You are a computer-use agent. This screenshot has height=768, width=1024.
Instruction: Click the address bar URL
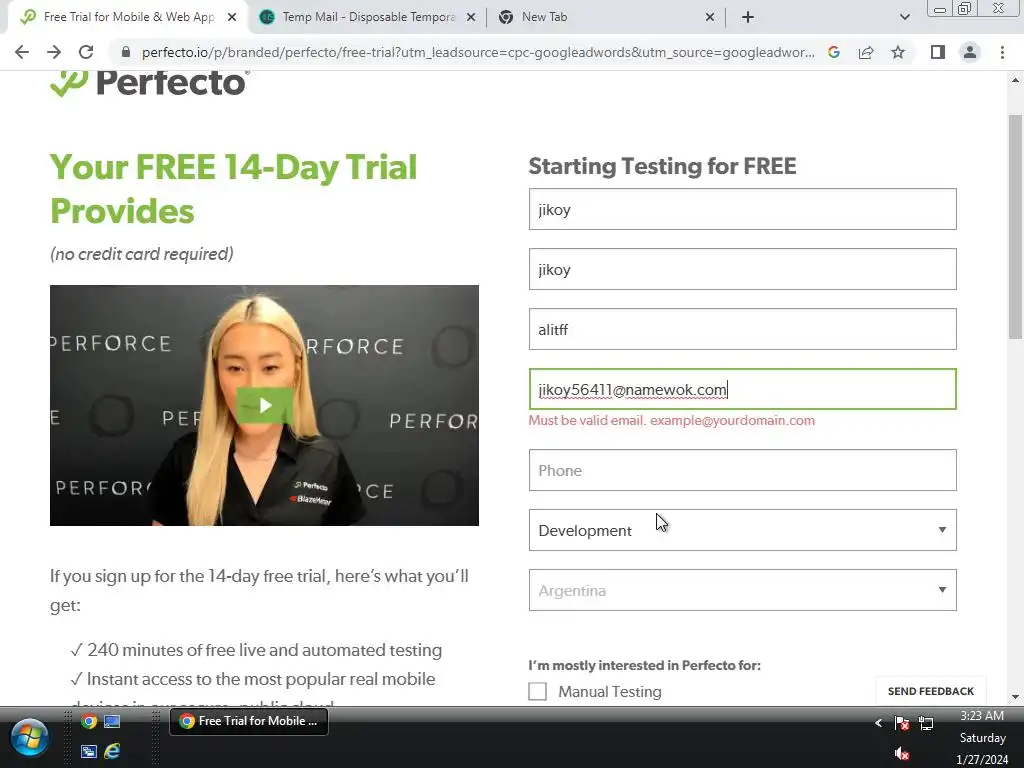478,52
